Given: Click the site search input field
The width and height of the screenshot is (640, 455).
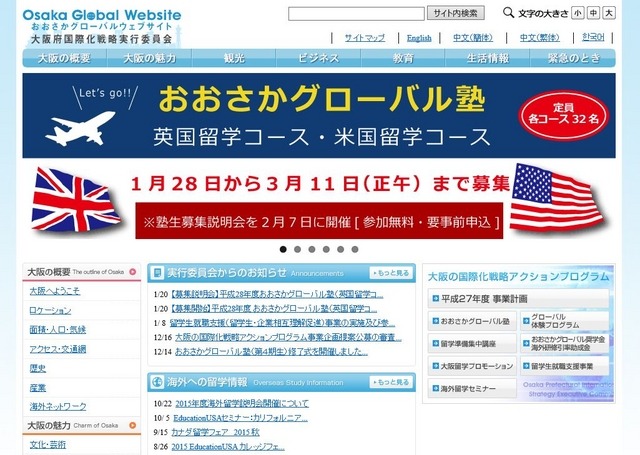Looking at the screenshot, I should click(356, 13).
